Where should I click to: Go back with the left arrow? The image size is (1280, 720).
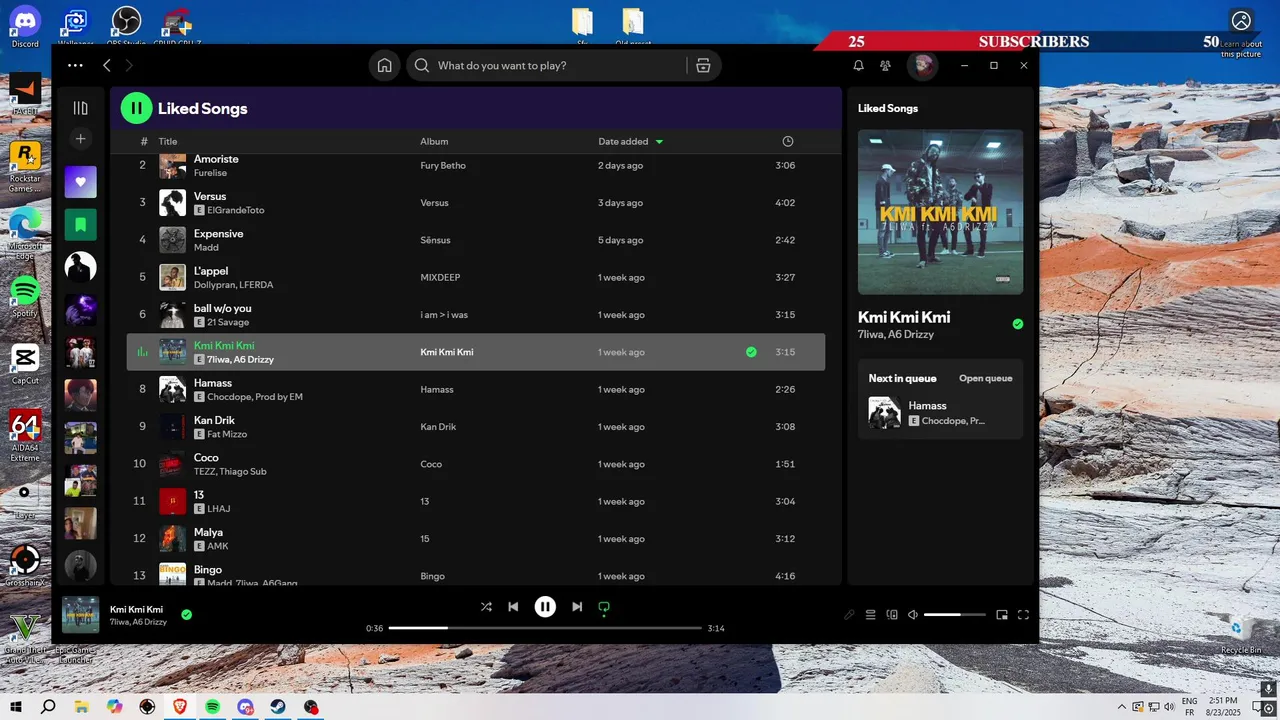pos(107,66)
